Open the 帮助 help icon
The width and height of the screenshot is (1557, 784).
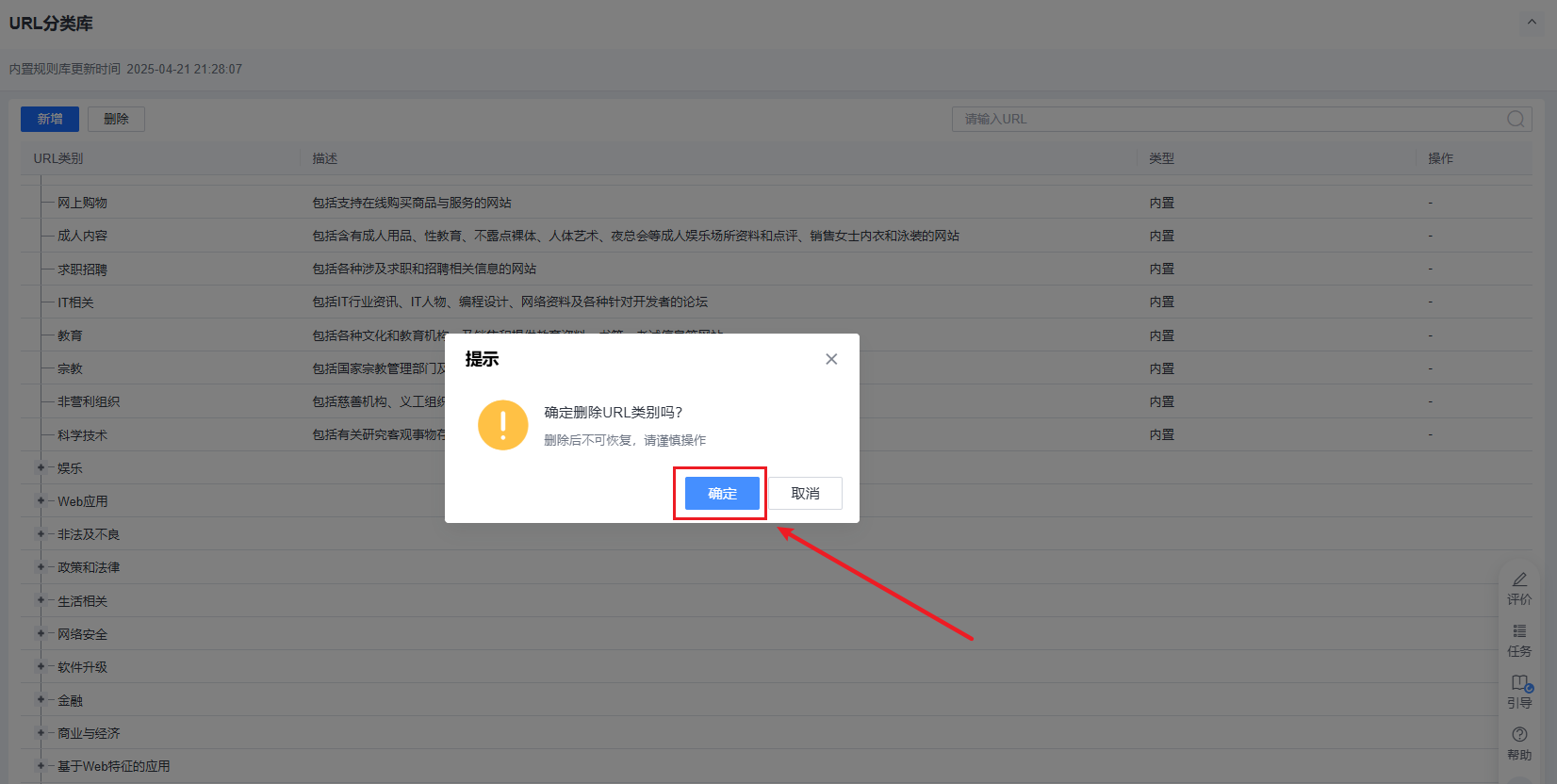(1519, 743)
